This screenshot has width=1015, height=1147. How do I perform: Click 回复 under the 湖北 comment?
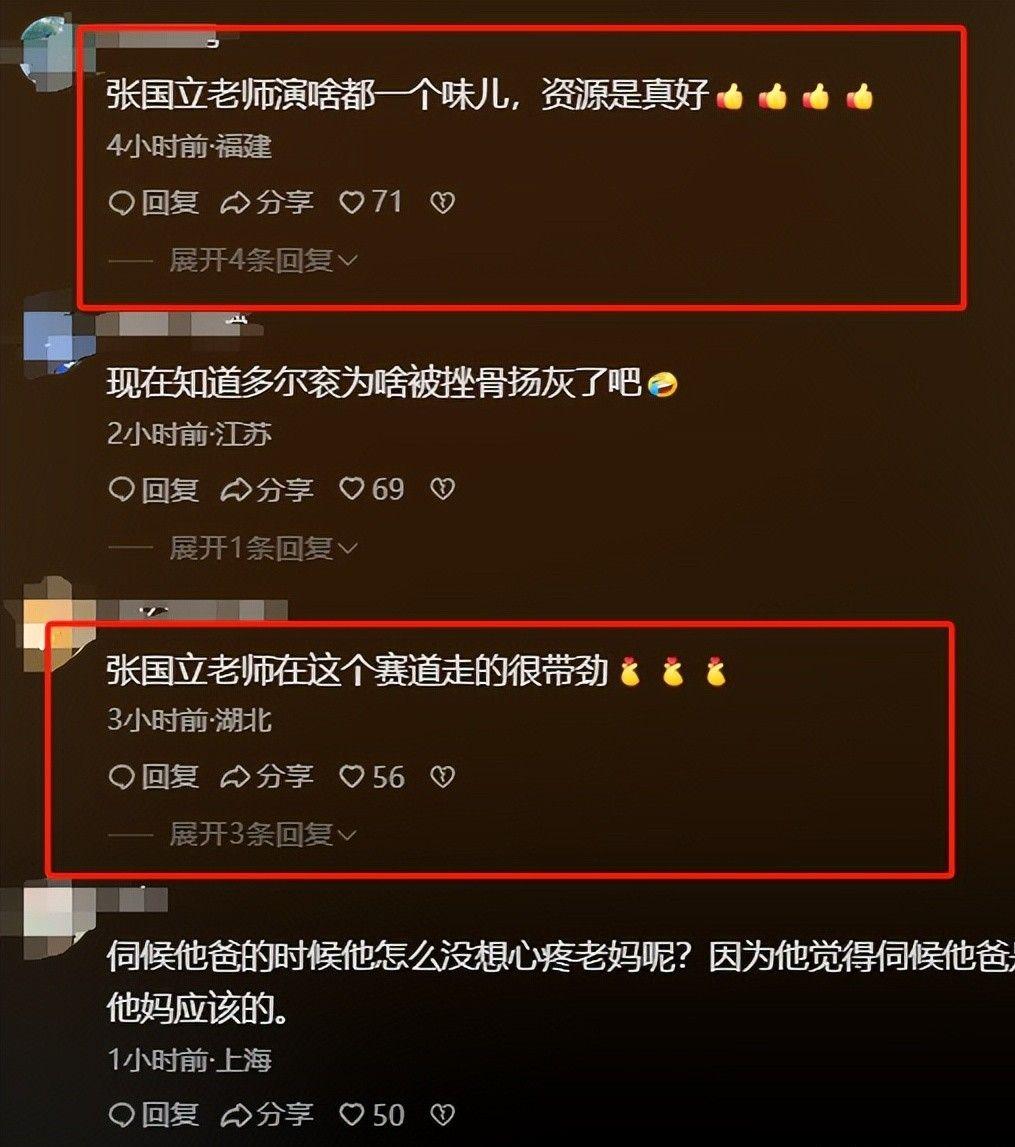click(x=154, y=777)
